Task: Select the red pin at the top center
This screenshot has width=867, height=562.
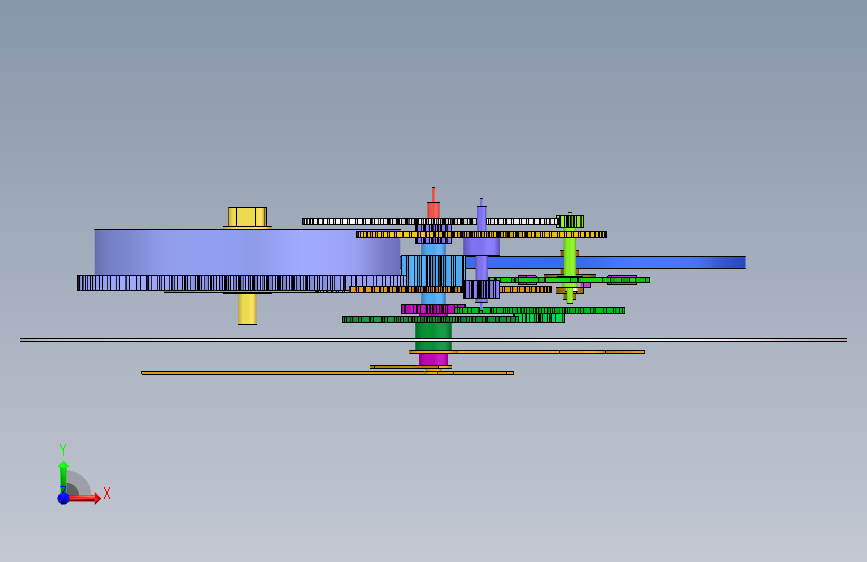Action: [434, 203]
